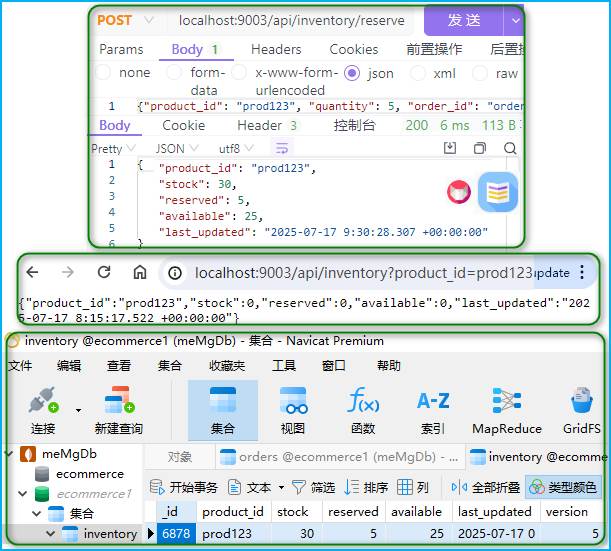The width and height of the screenshot is (611, 551).
Task: Edit the request URL localhost:9003/api/inventory/reserve
Action: click(x=291, y=20)
